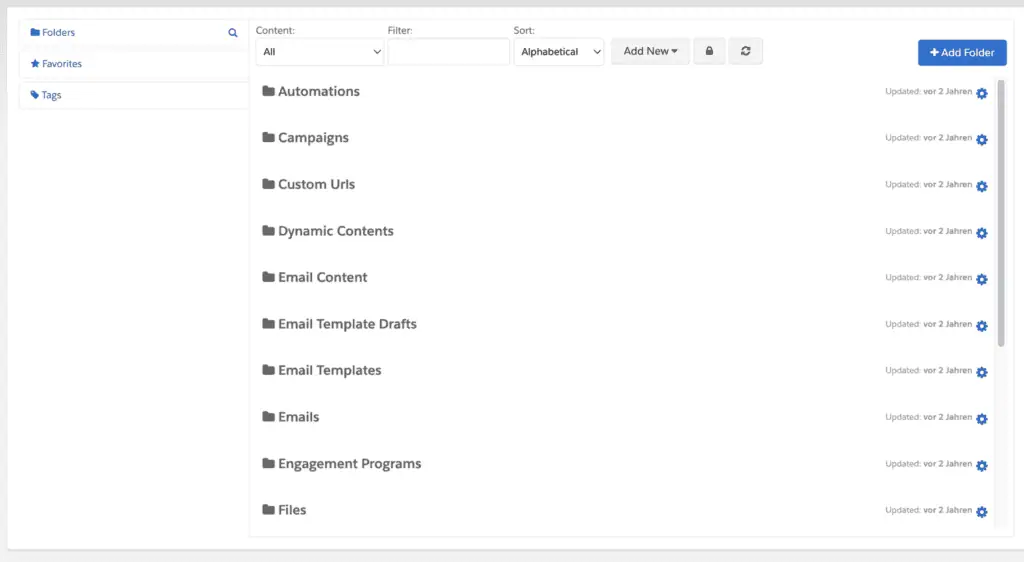
Task: Open the Content dropdown set to All
Action: coord(319,52)
